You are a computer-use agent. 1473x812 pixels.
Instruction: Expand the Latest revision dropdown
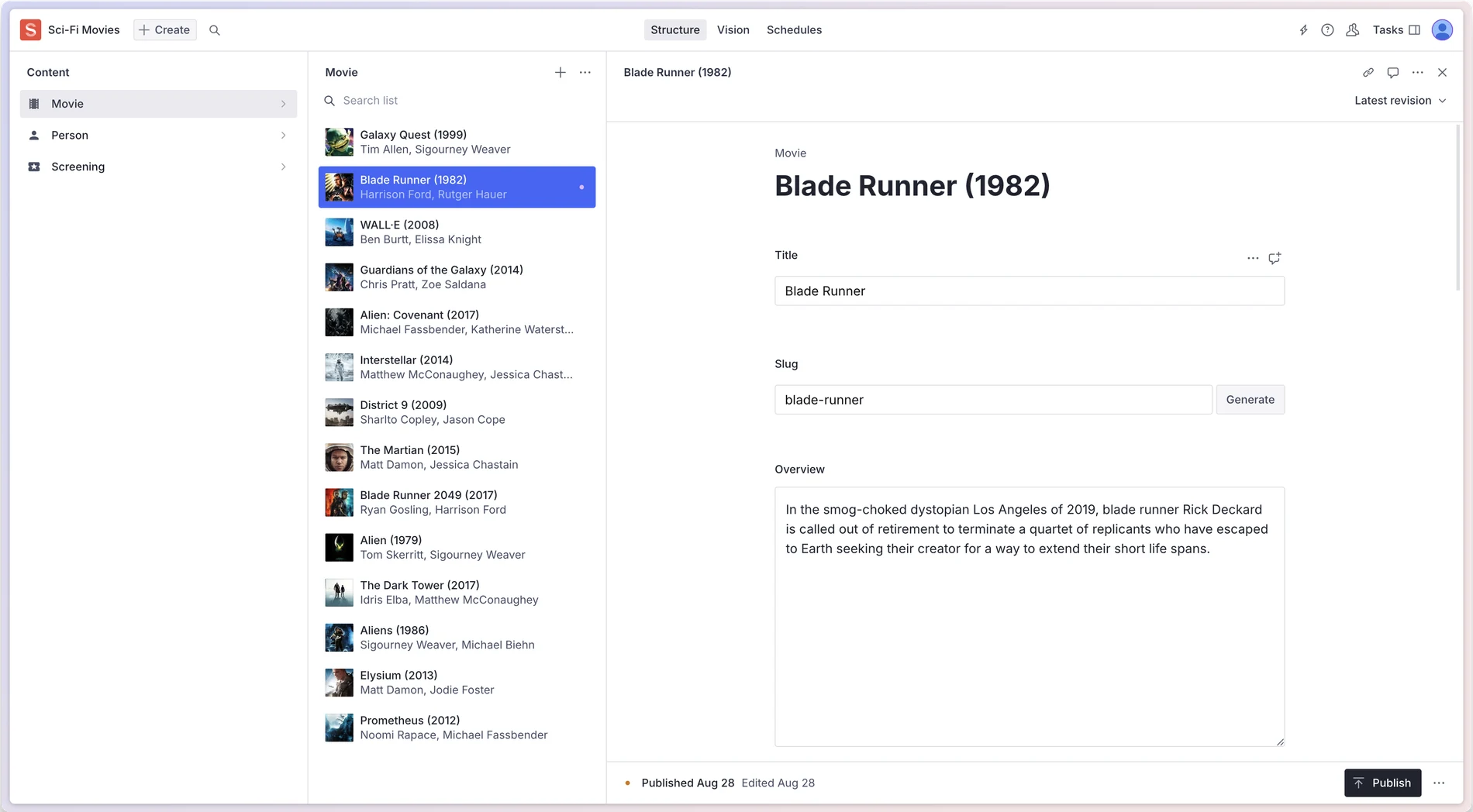tap(1400, 101)
